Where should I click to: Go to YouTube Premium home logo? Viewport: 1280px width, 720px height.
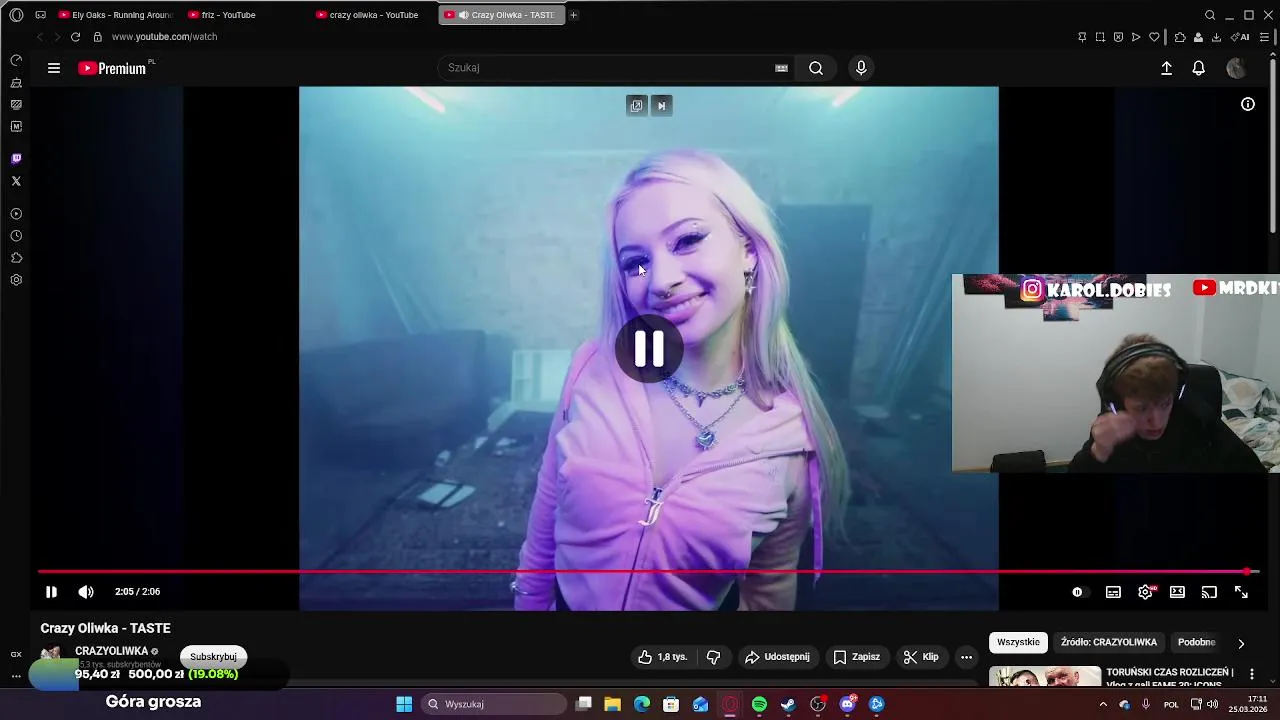pyautogui.click(x=112, y=68)
